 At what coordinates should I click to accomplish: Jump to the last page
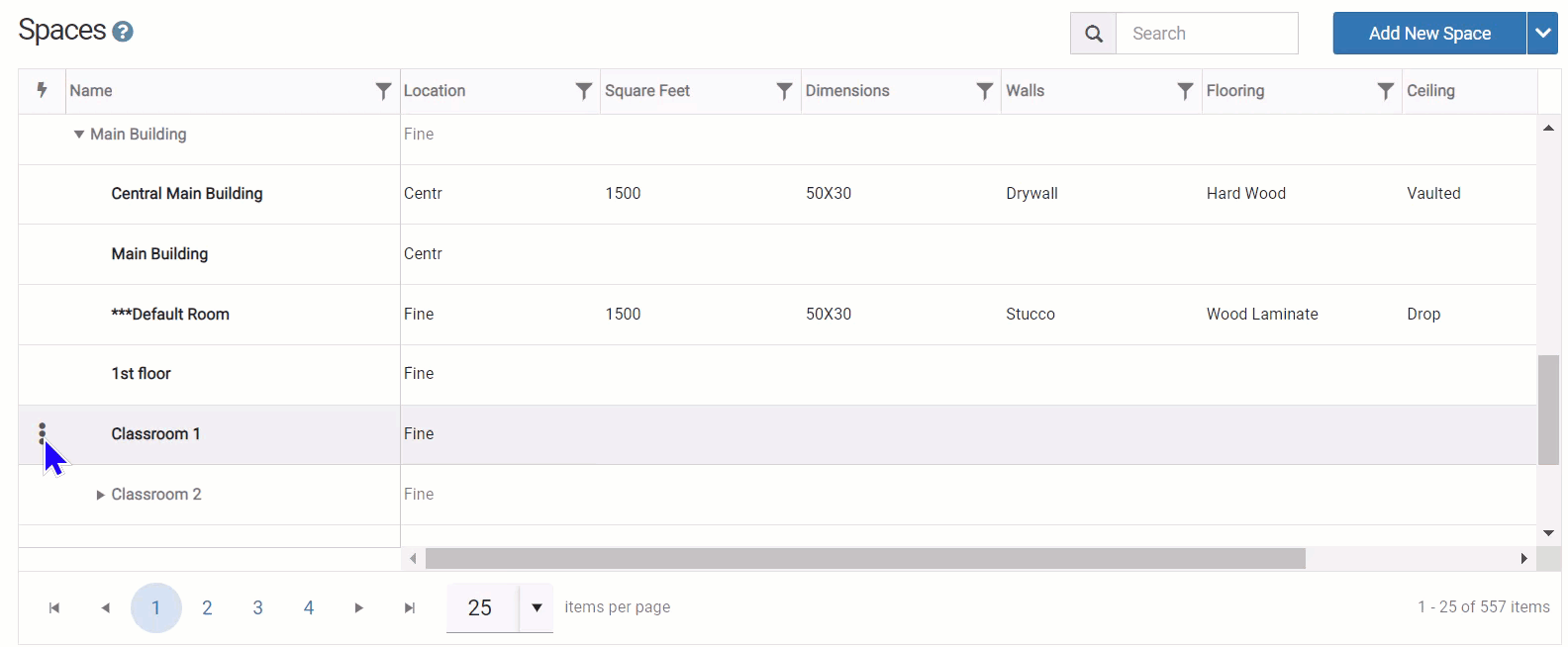point(410,607)
